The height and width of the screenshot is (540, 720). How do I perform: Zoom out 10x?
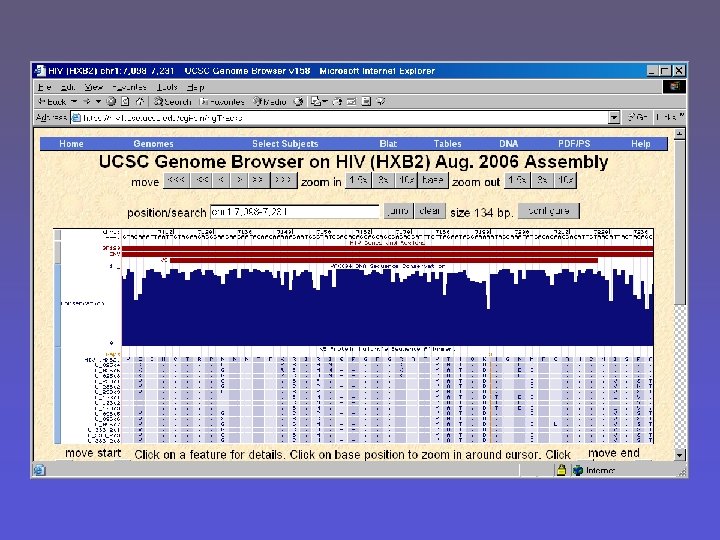pos(565,180)
